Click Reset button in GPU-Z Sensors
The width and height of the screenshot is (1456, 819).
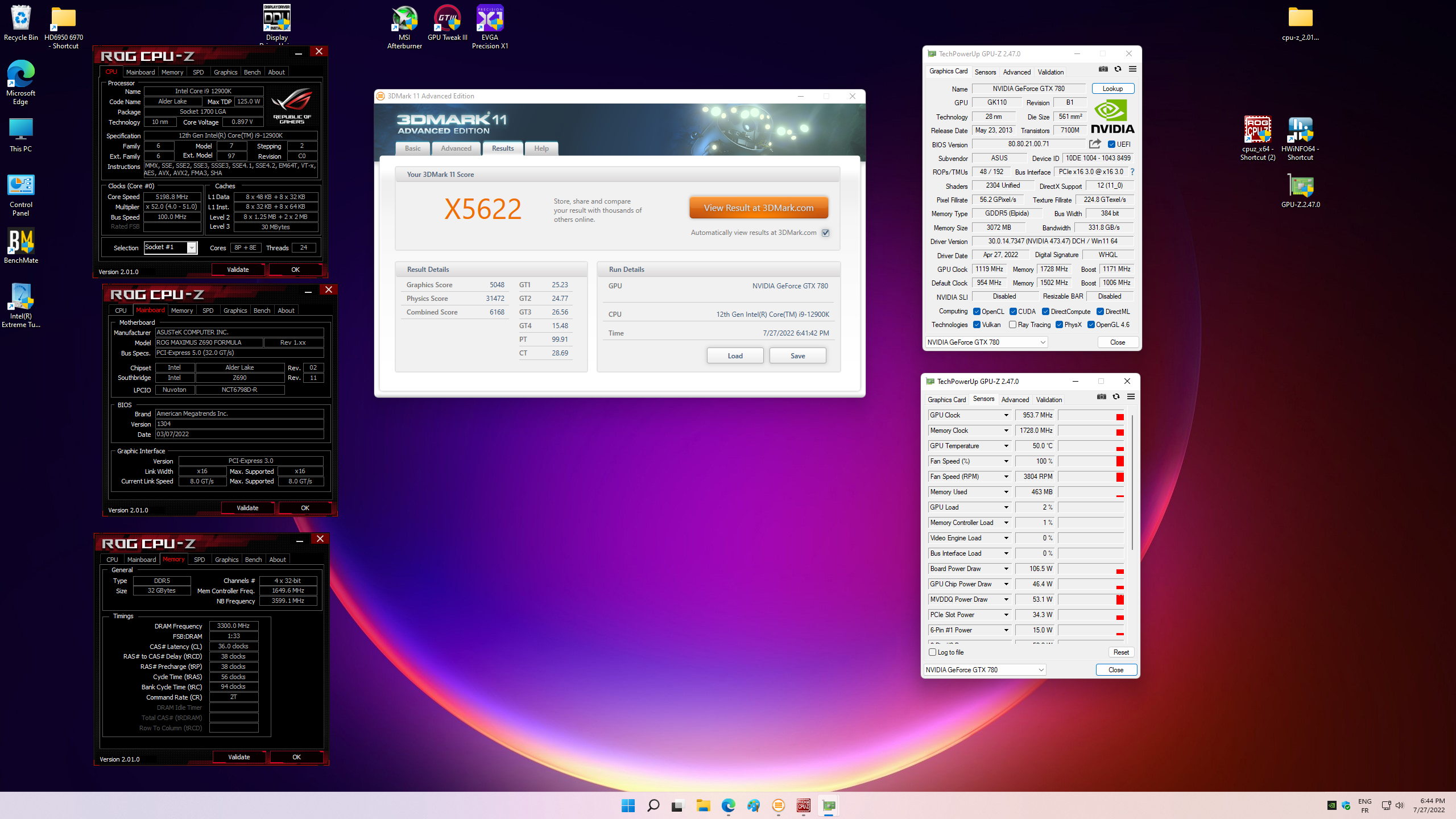pos(1121,652)
